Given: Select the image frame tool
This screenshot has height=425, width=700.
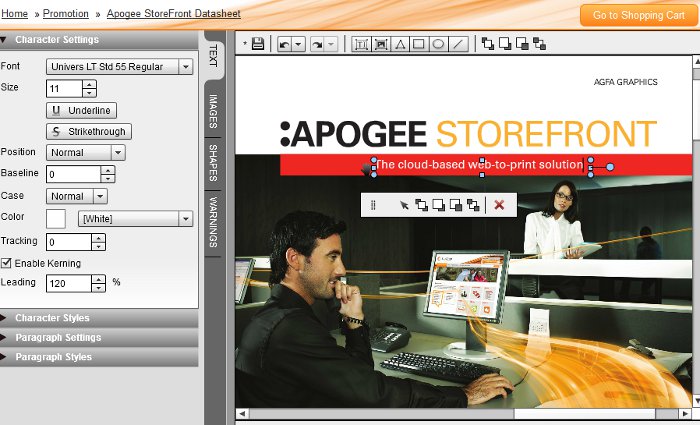Looking at the screenshot, I should 381,44.
